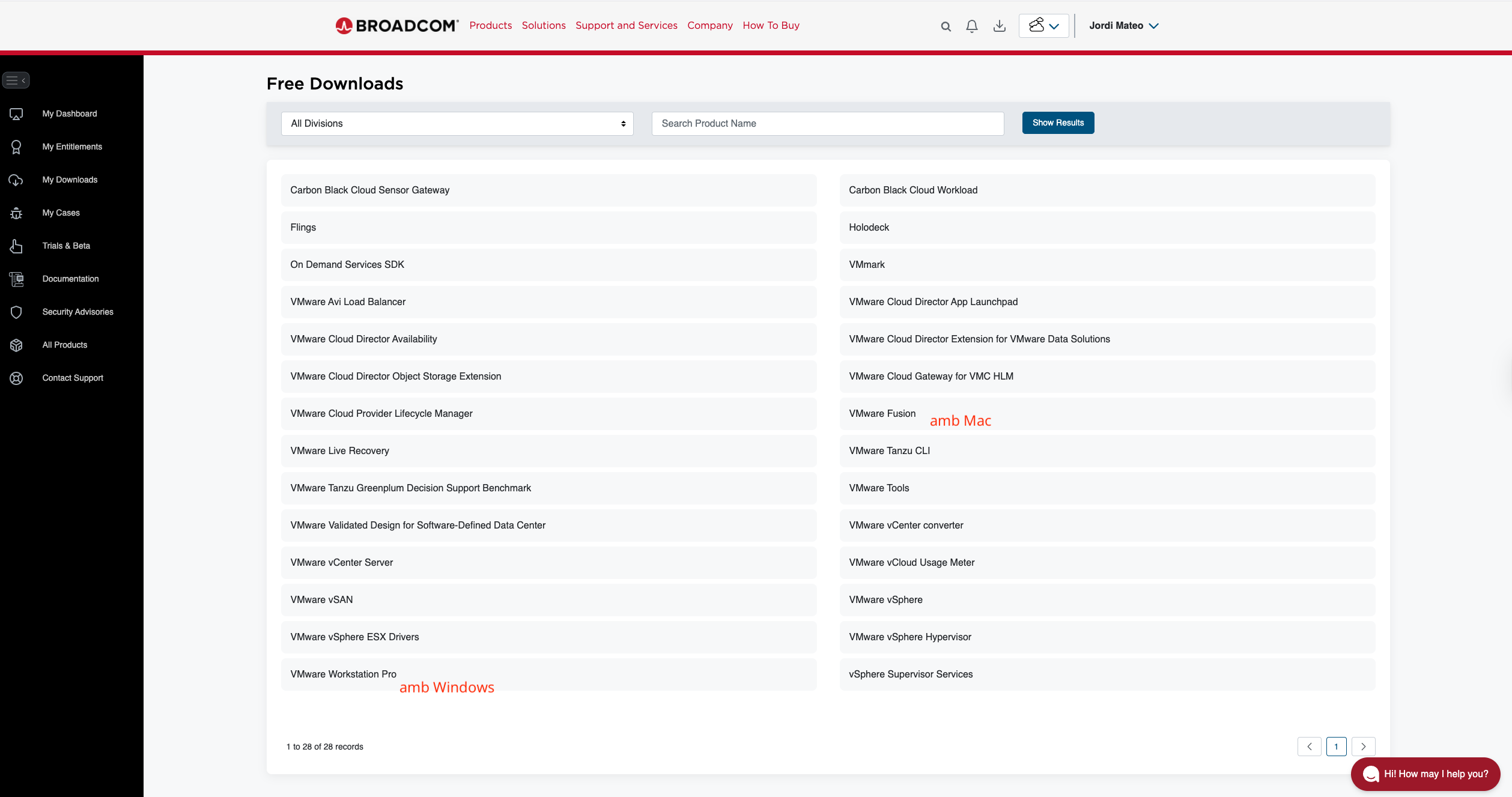The width and height of the screenshot is (1512, 797).
Task: Open Security Advisories page
Action: coord(77,312)
